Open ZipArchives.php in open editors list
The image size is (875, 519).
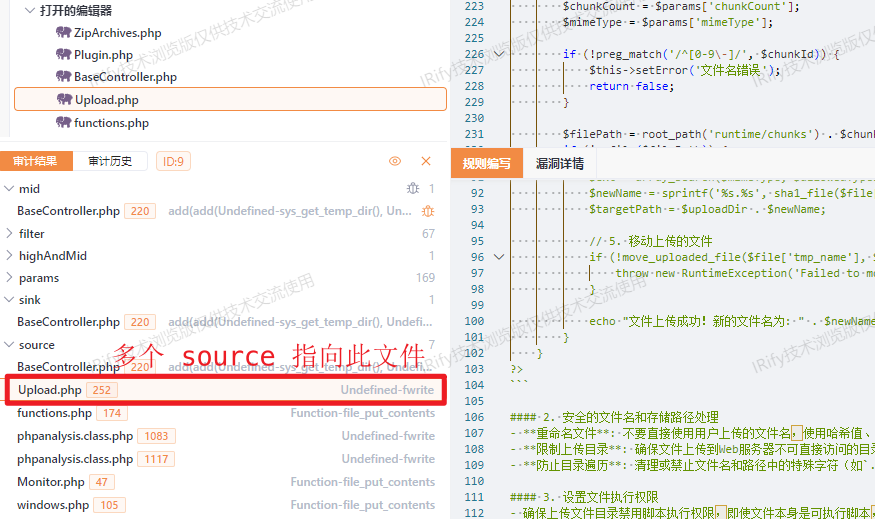117,33
